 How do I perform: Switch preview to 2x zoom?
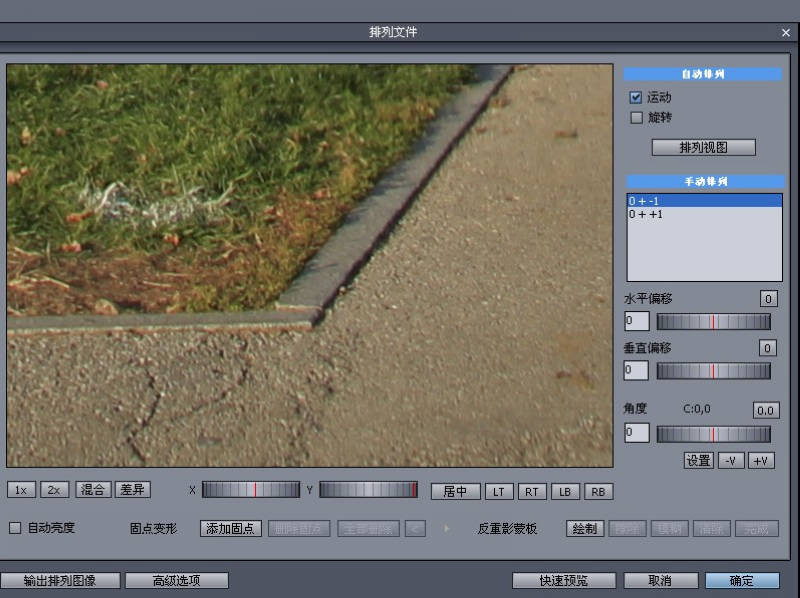click(55, 490)
